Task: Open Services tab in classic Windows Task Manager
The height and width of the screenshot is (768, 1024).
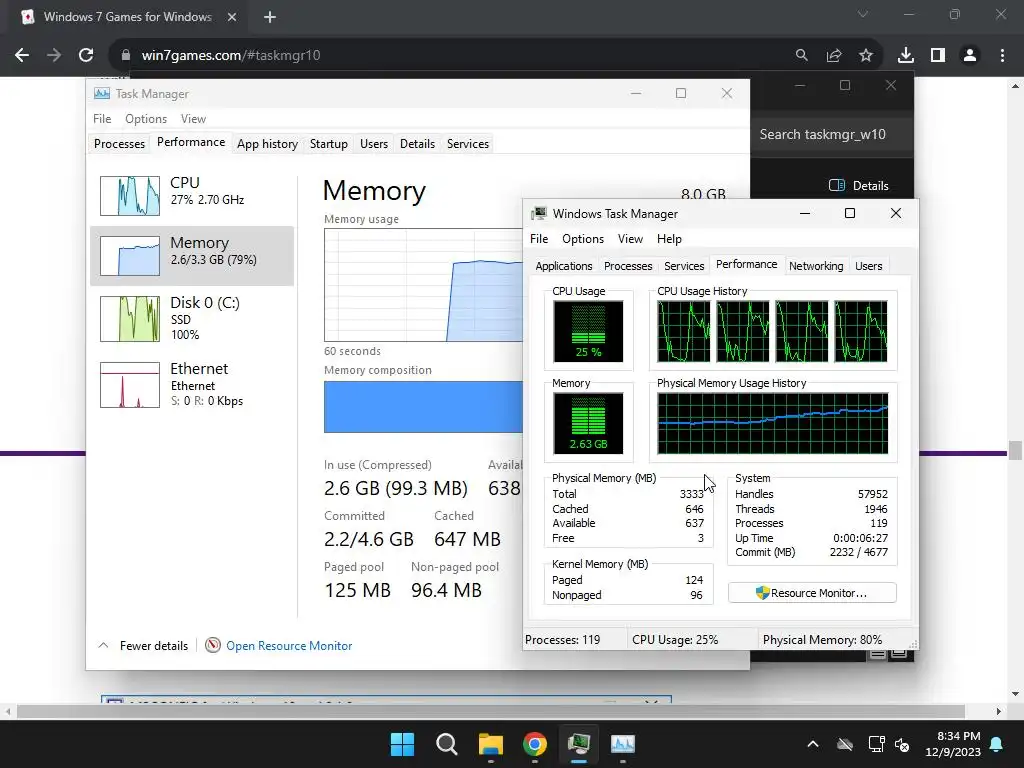Action: (x=684, y=266)
